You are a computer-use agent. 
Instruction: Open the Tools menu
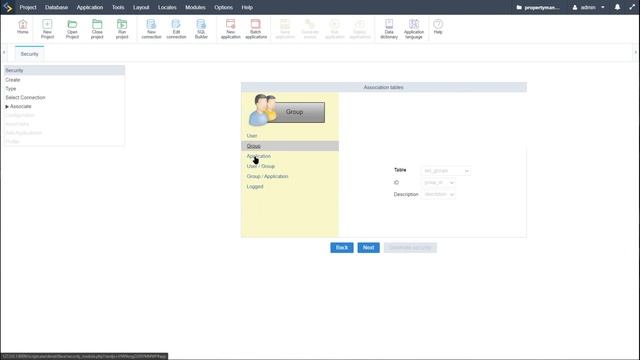[118, 7]
